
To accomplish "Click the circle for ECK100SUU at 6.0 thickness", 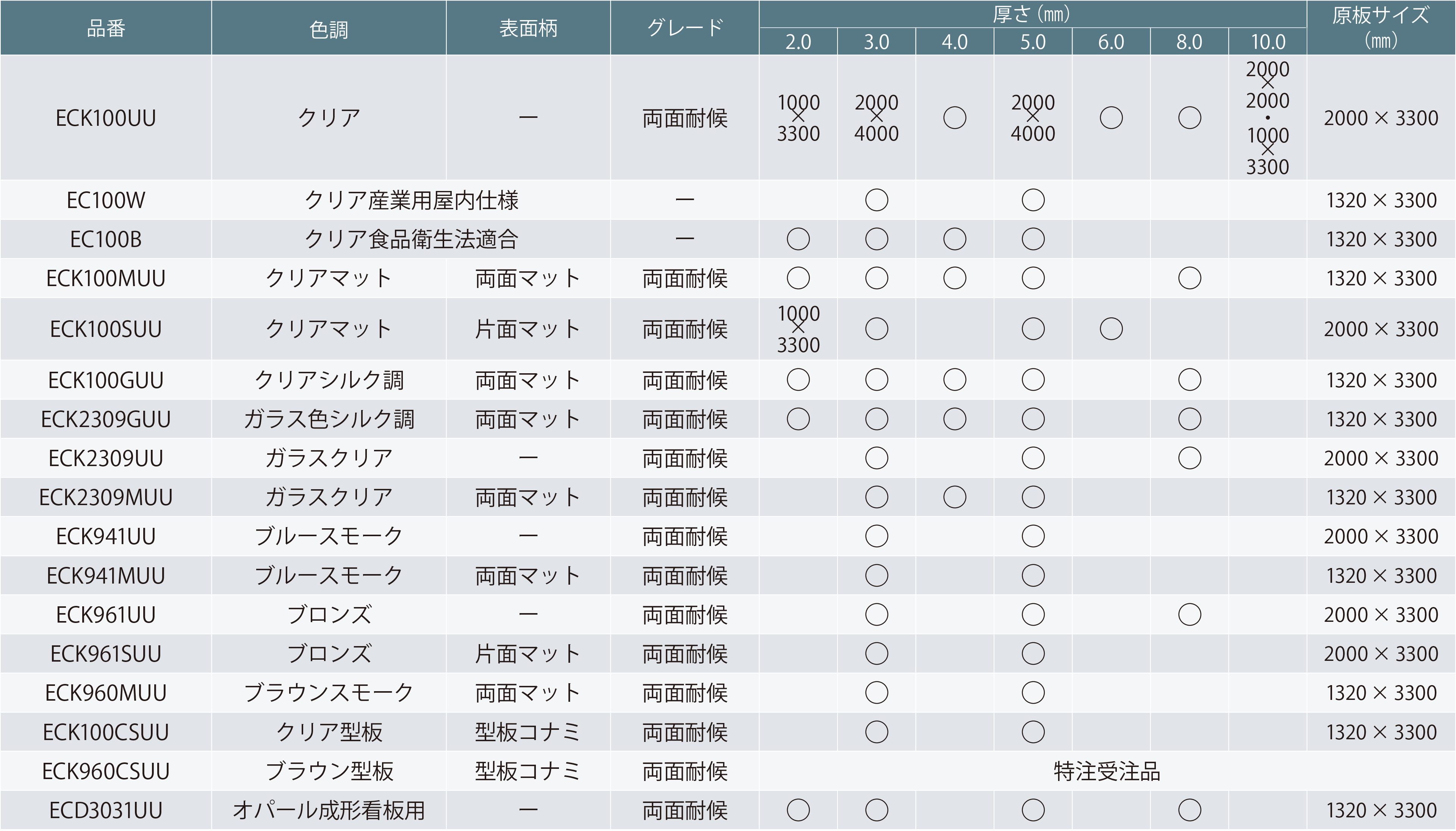I will click(x=1111, y=329).
